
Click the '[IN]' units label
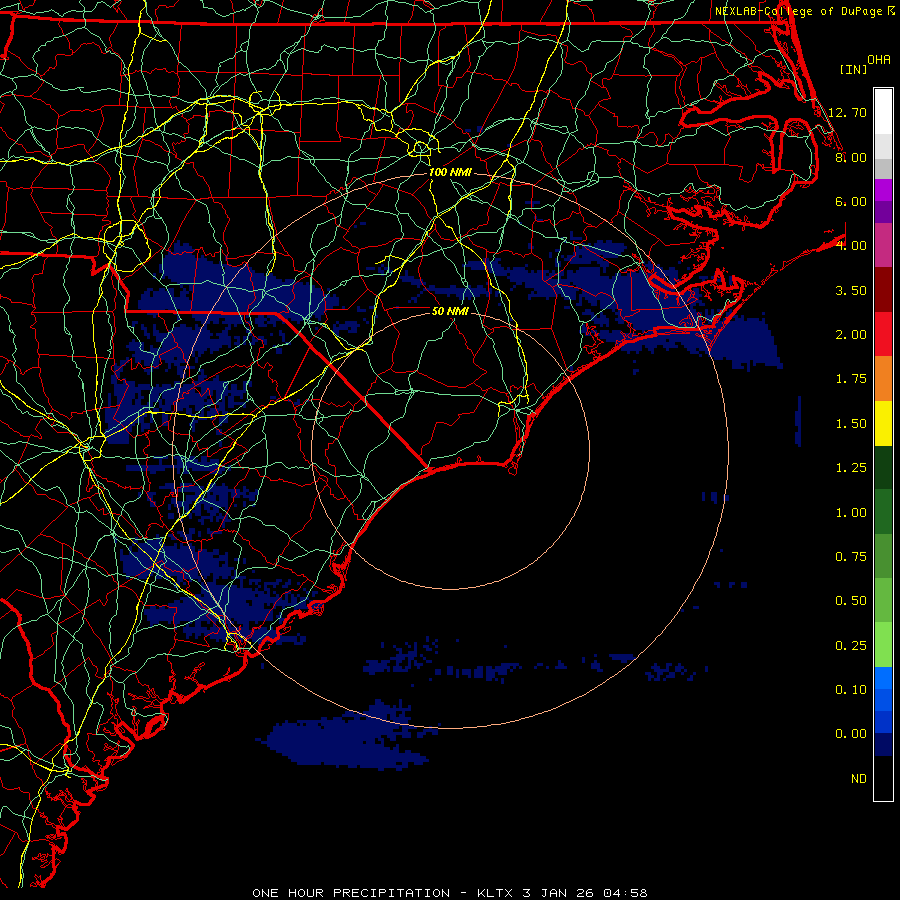point(854,69)
